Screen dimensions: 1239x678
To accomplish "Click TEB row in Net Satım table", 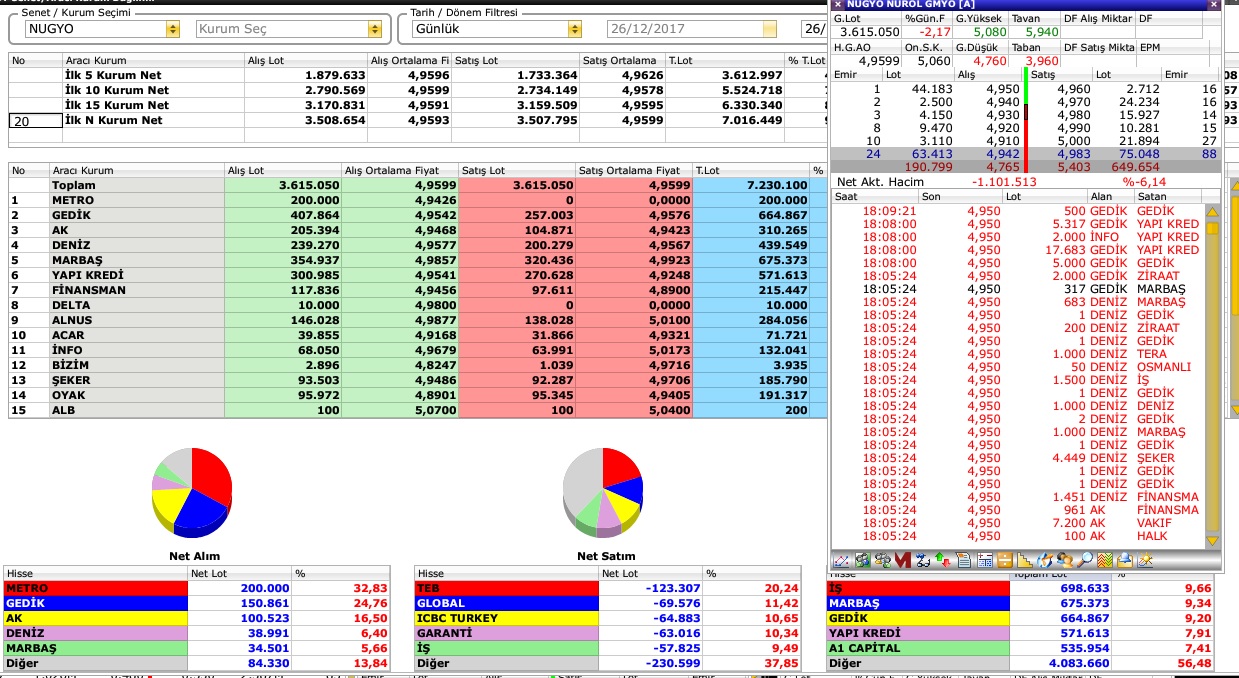I will [x=607, y=589].
